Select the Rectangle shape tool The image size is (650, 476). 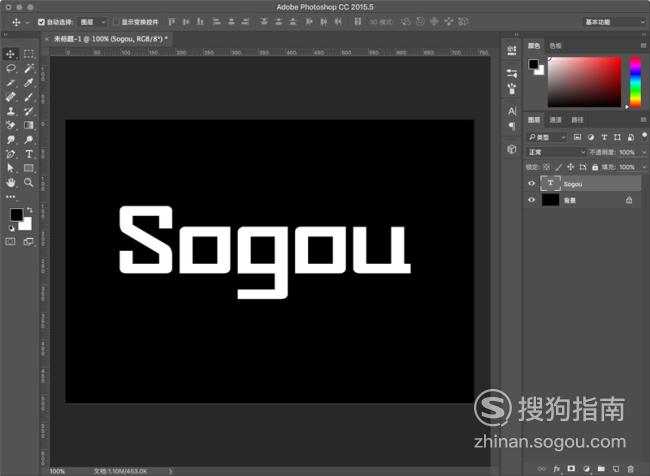[29, 168]
